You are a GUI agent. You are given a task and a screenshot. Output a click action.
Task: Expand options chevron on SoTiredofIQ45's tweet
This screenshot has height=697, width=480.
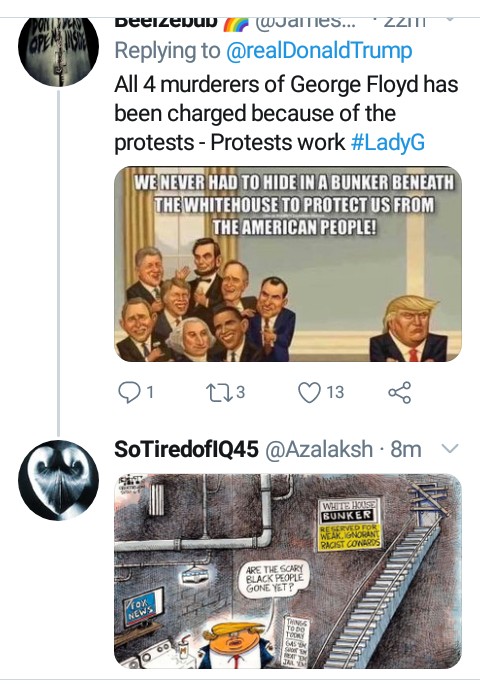[450, 449]
